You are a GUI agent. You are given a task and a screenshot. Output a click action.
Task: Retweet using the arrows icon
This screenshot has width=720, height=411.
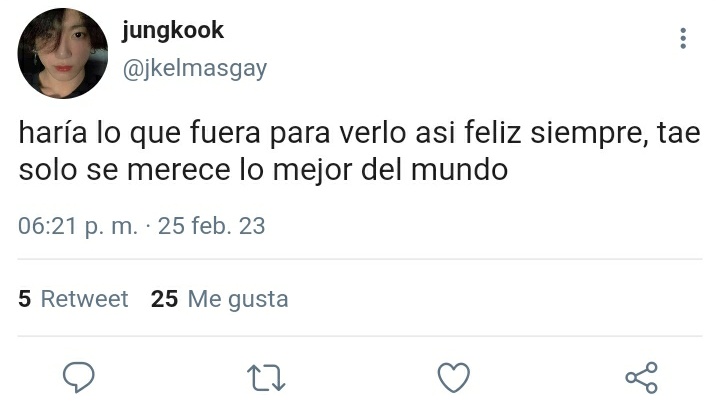(x=266, y=377)
